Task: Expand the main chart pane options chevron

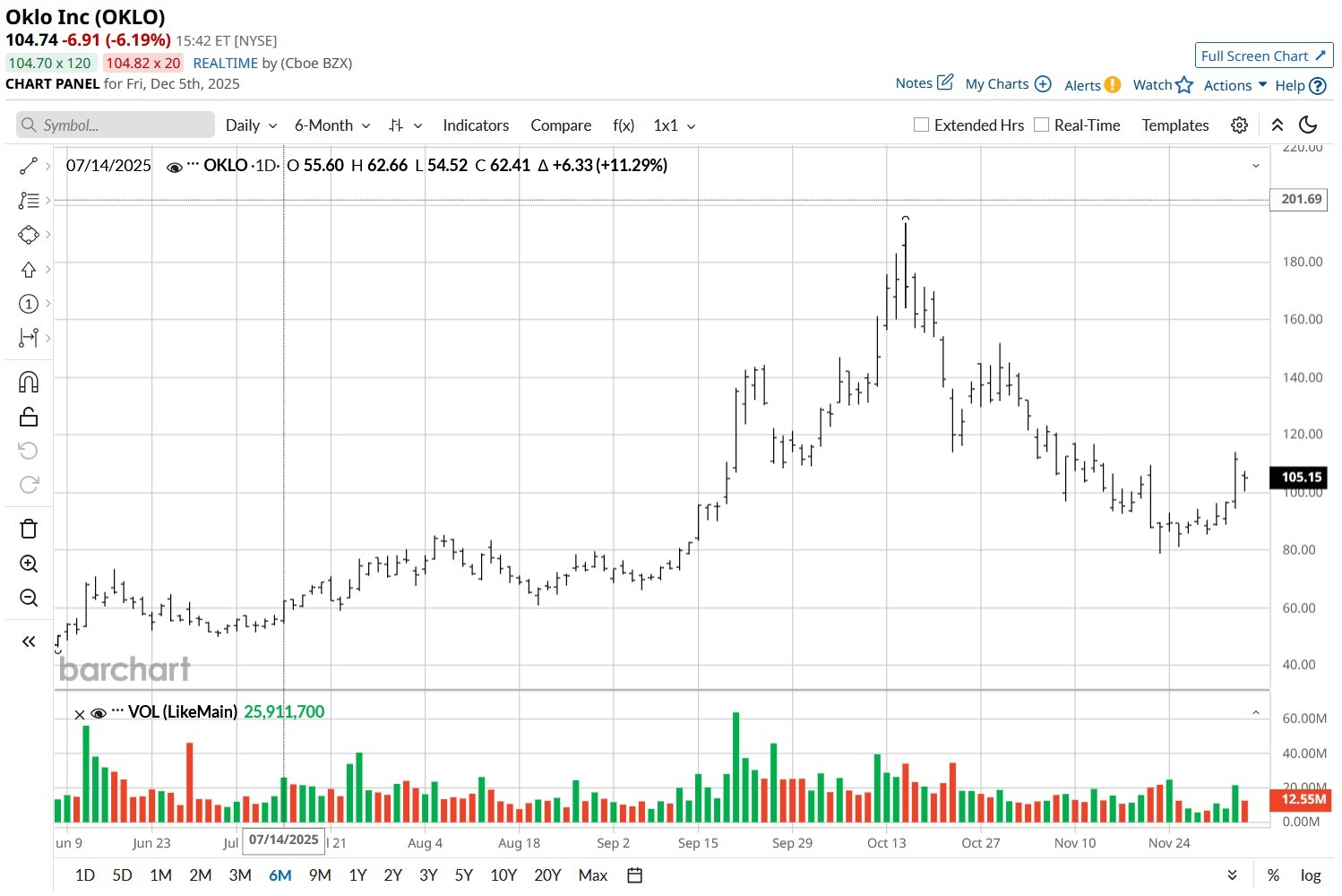Action: 1256,166
